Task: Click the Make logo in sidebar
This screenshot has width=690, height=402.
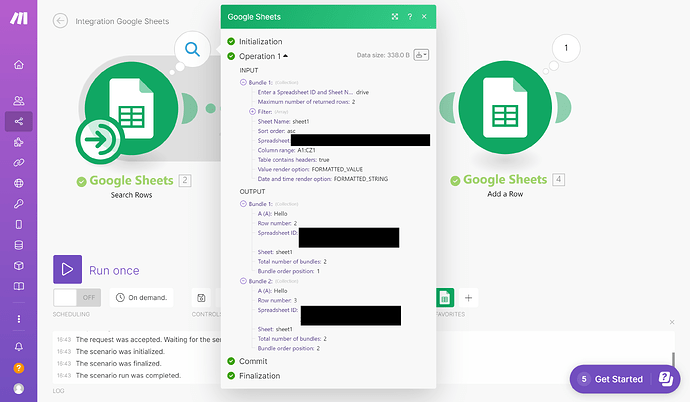Action: 19,18
